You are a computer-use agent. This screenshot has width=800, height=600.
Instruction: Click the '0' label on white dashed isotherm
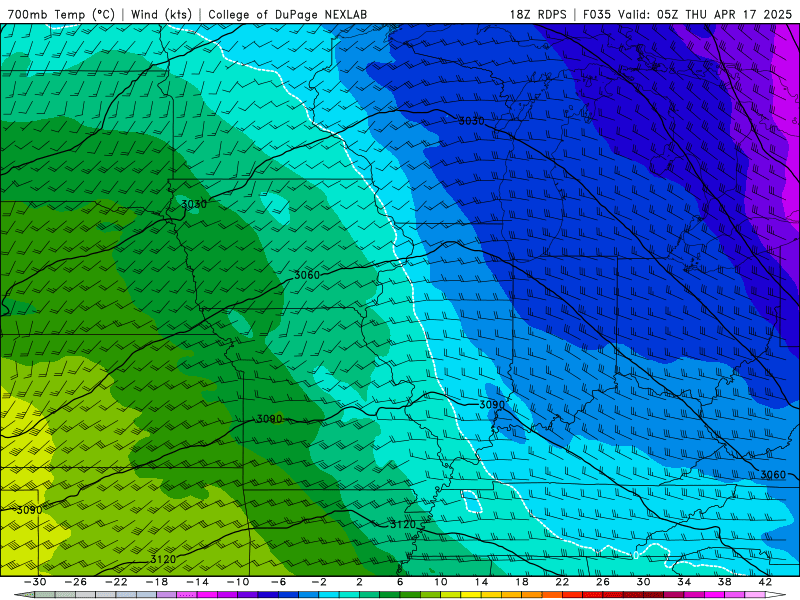[636, 555]
